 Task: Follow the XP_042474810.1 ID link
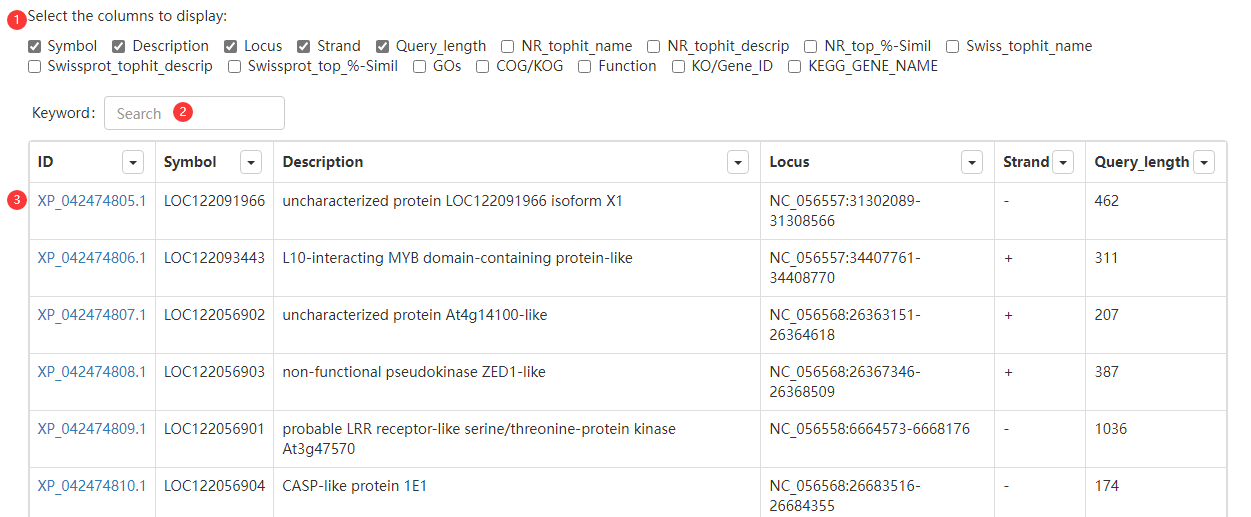pos(92,486)
